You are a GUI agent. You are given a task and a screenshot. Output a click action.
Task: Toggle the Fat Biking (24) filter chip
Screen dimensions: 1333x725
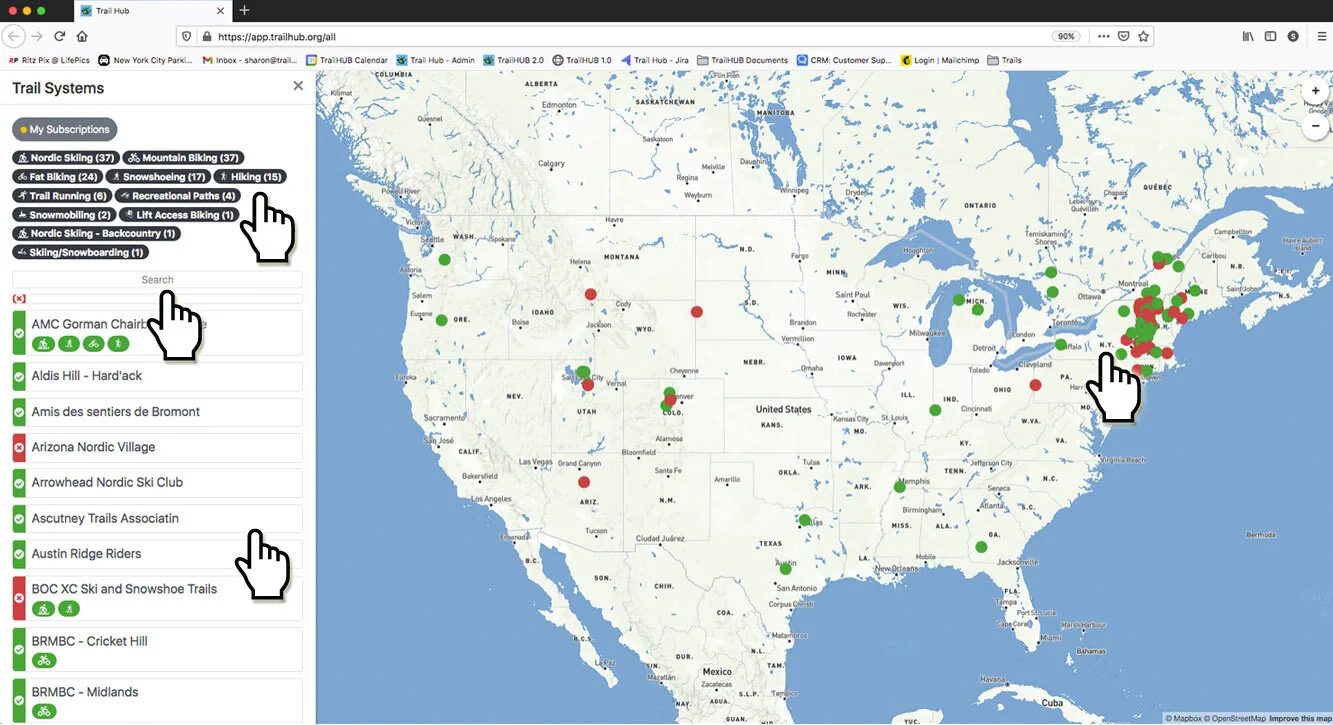(57, 177)
